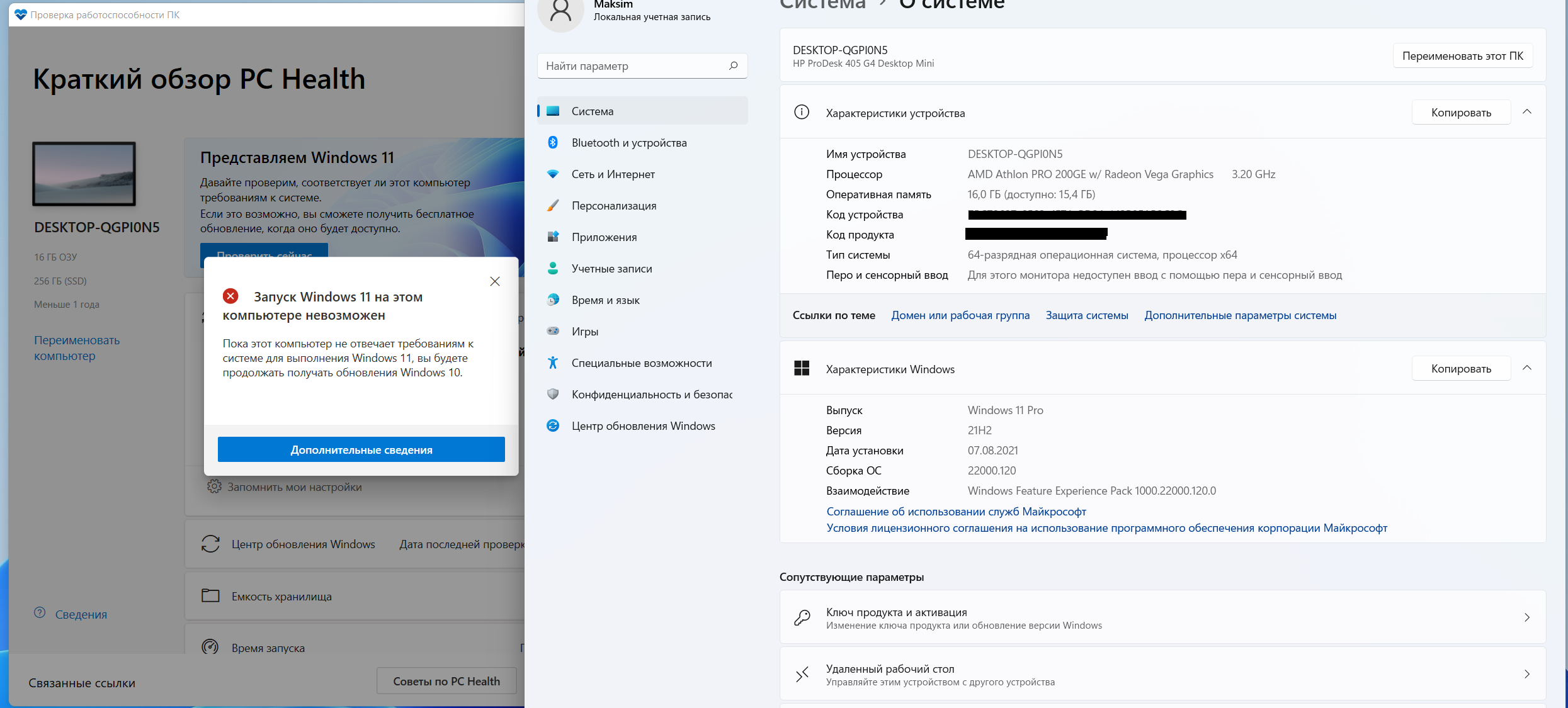Click the accessibility figure icon
The width and height of the screenshot is (1568, 708).
pyautogui.click(x=553, y=362)
